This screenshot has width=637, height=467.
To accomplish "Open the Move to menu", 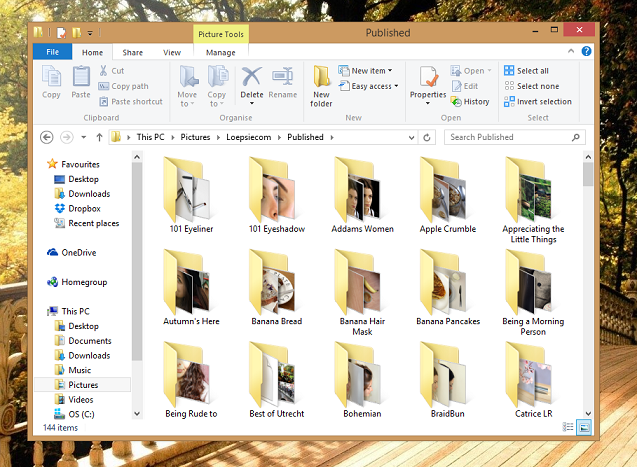I will (187, 86).
